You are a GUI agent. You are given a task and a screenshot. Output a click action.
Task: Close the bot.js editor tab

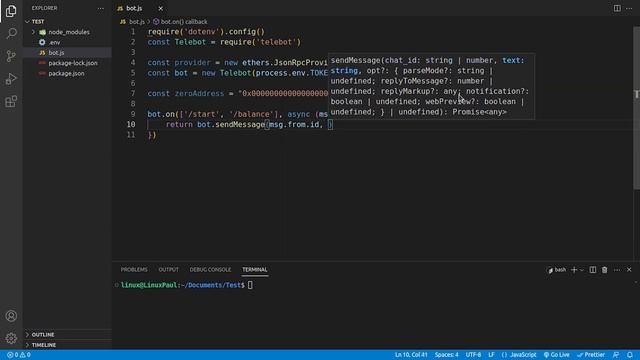[x=160, y=8]
